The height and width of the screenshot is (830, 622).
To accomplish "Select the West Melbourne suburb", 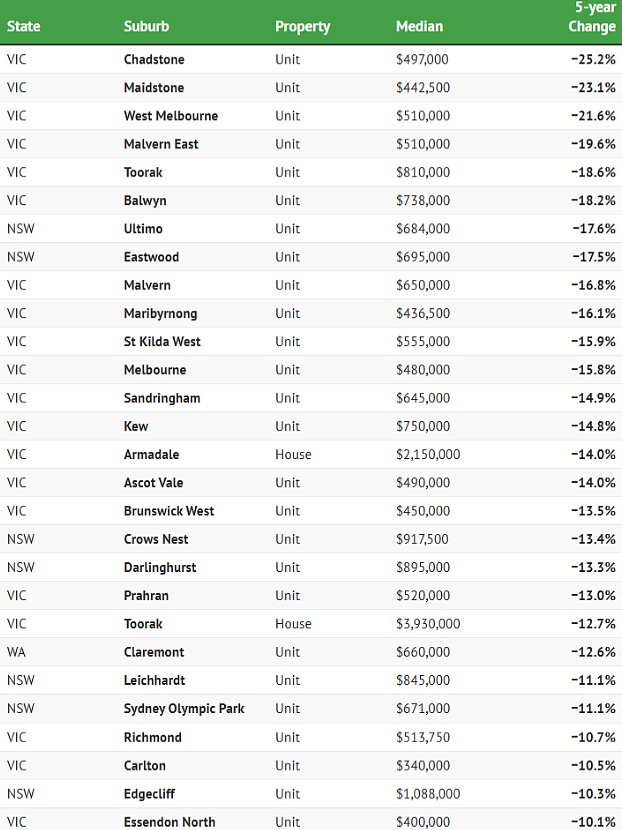I will (171, 116).
